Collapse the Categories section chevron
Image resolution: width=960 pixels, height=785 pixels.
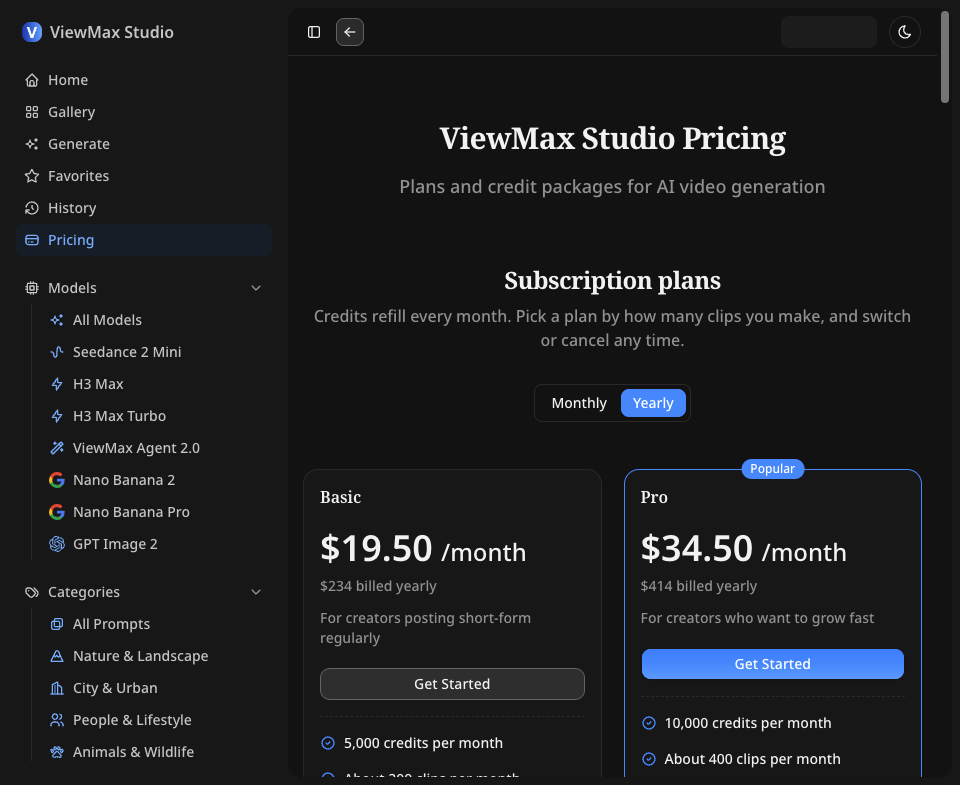[x=256, y=592]
